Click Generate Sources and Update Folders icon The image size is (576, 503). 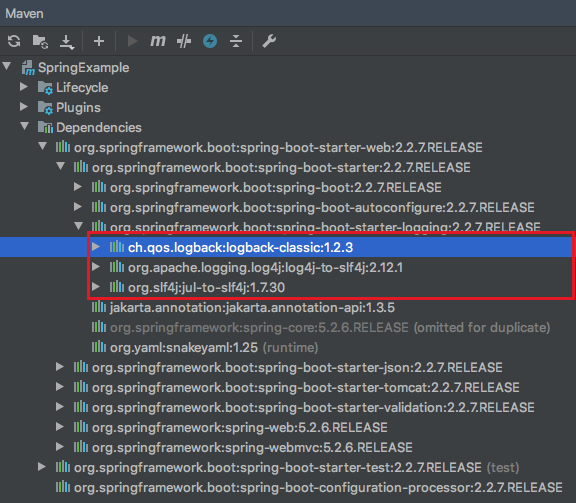click(x=40, y=41)
